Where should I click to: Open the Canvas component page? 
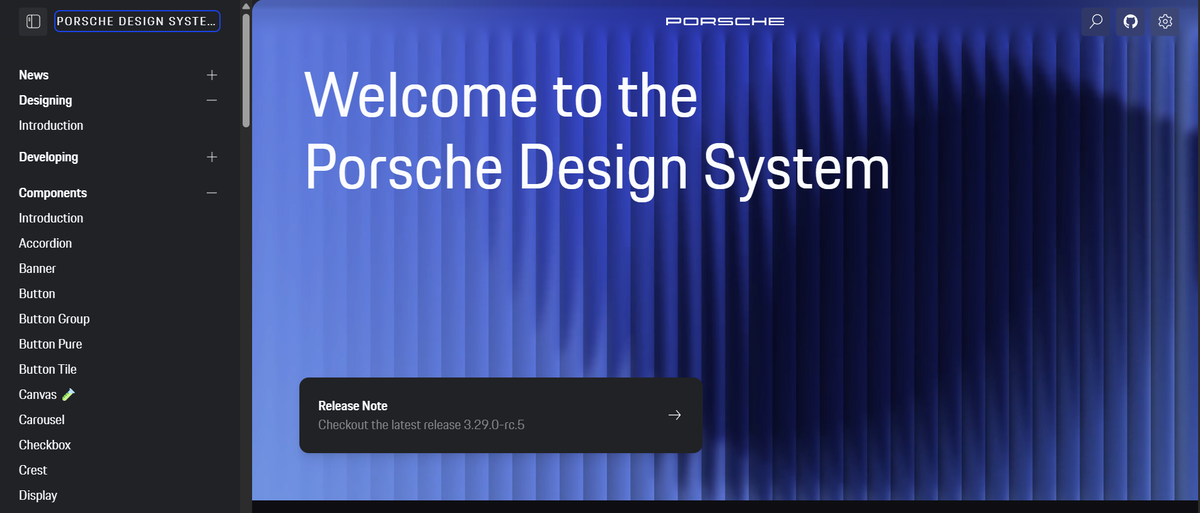38,395
